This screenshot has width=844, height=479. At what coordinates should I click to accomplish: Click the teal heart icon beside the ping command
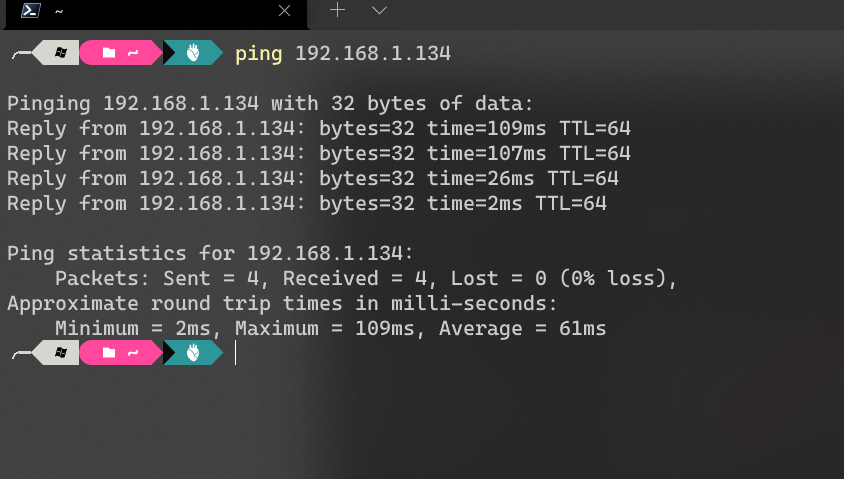coord(193,53)
